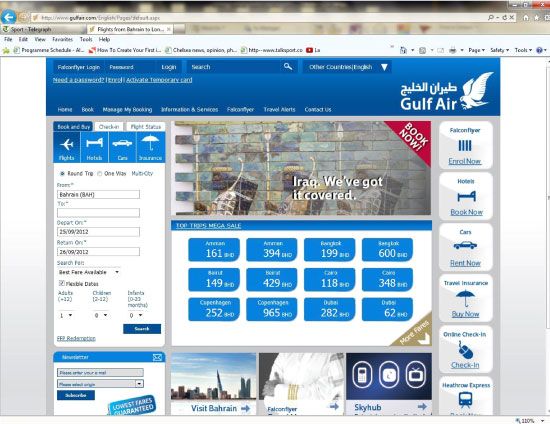Click the search magnifier in address bar
550x424 pixels.
point(490,17)
